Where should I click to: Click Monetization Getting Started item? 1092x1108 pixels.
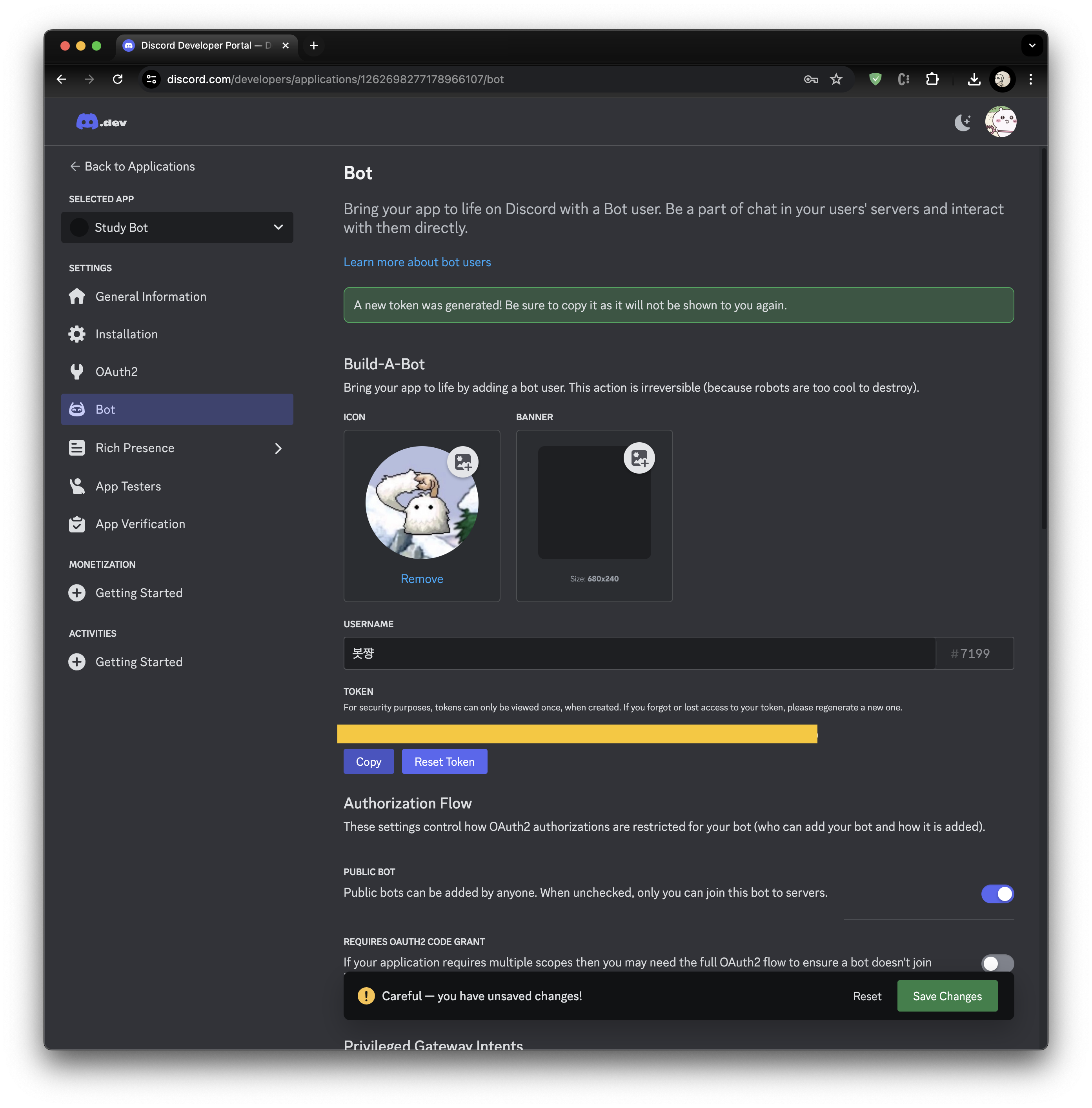tap(177, 593)
